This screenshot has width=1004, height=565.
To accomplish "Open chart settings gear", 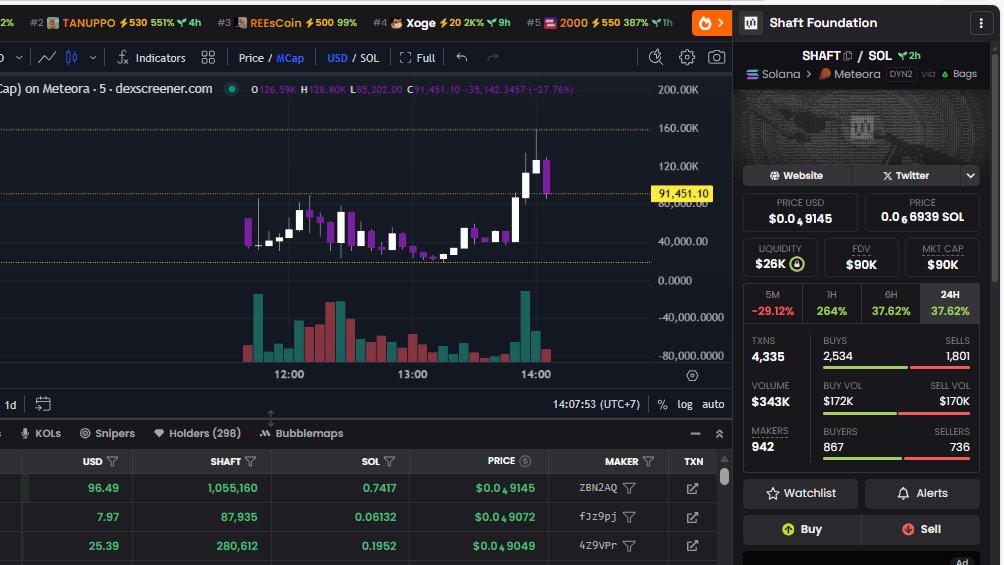I will coord(686,58).
